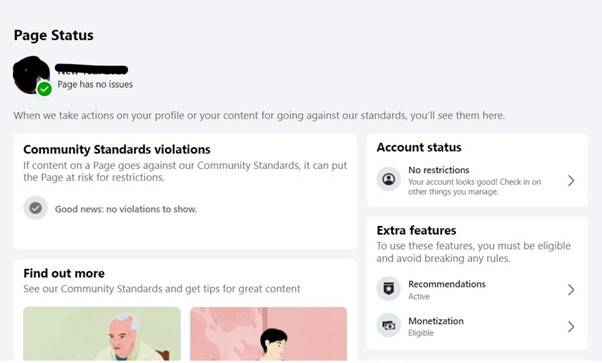Select the Monetization Eligible row label
Screen dimensions: 602x363
pyautogui.click(x=436, y=327)
